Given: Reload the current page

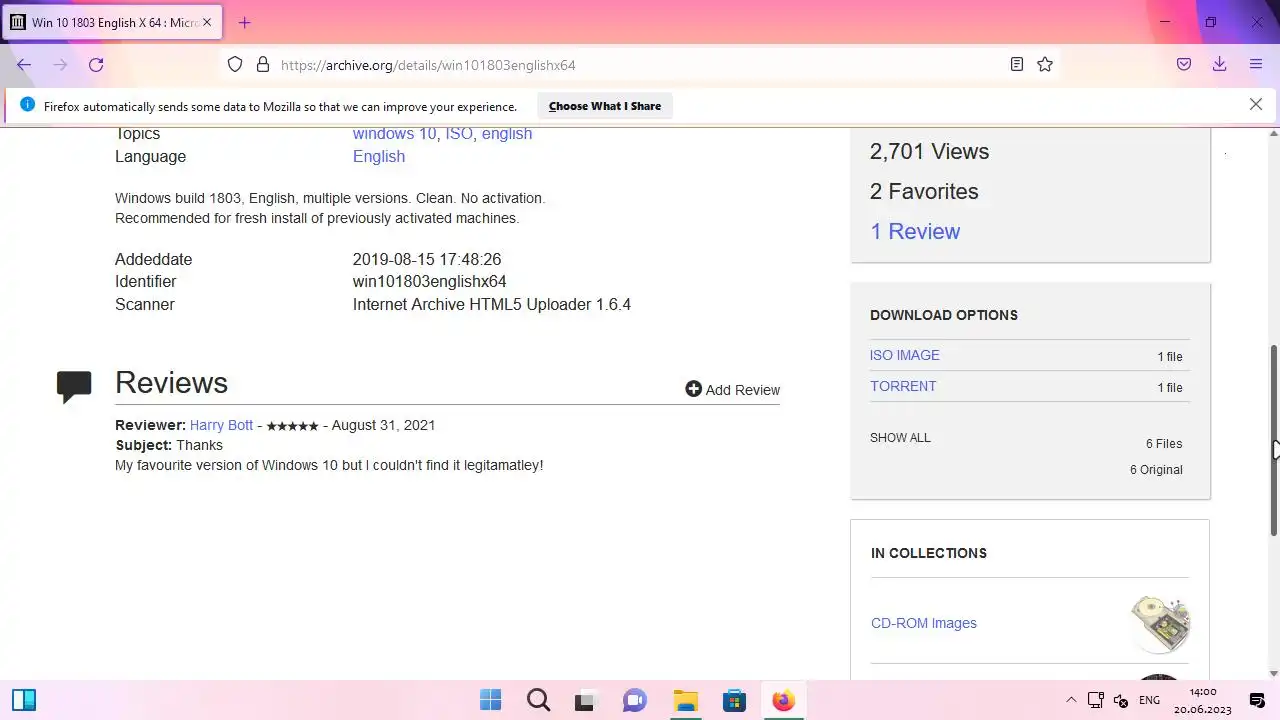Looking at the screenshot, I should 96,65.
